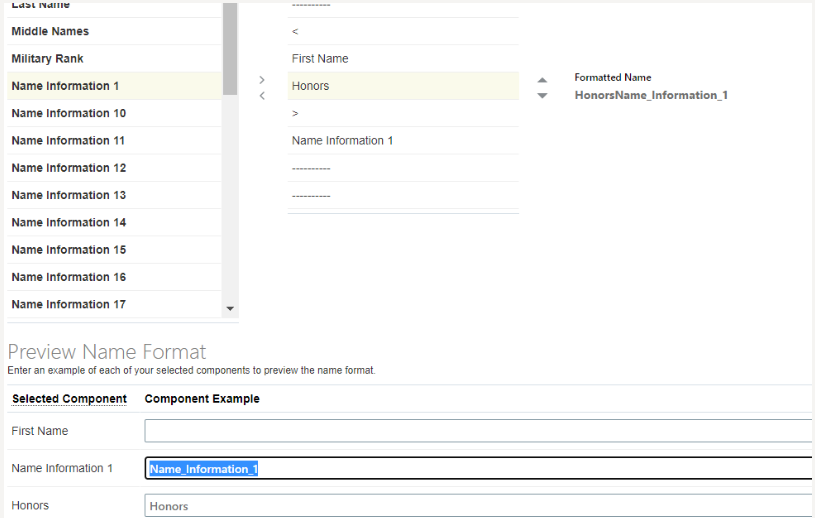Select Name Information 10 in the list
Screen dimensions: 815x518
click(x=114, y=113)
